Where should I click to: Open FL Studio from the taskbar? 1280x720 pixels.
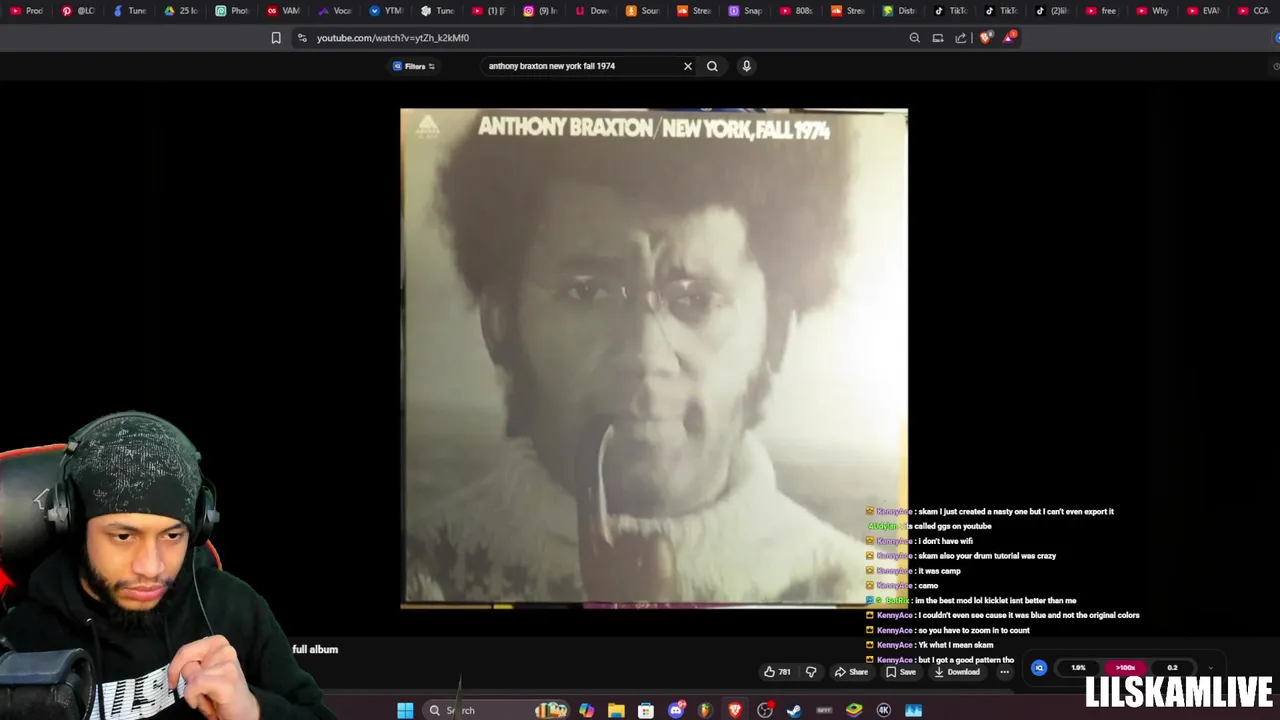pos(705,710)
